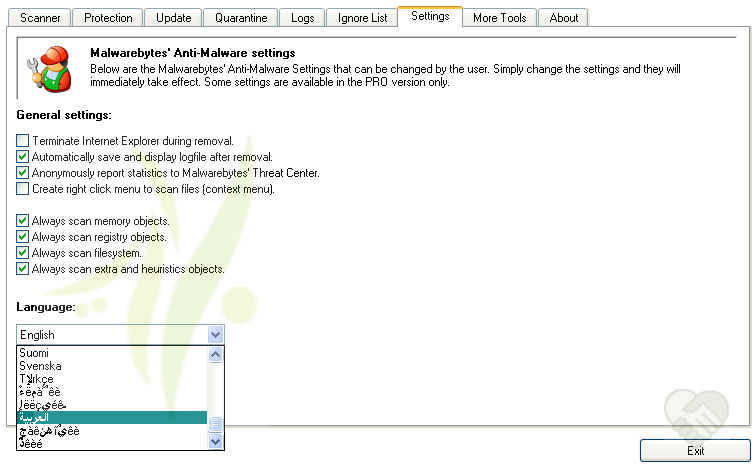Screen dimensions: 755x467
Task: Open the About tab
Action: click(563, 18)
